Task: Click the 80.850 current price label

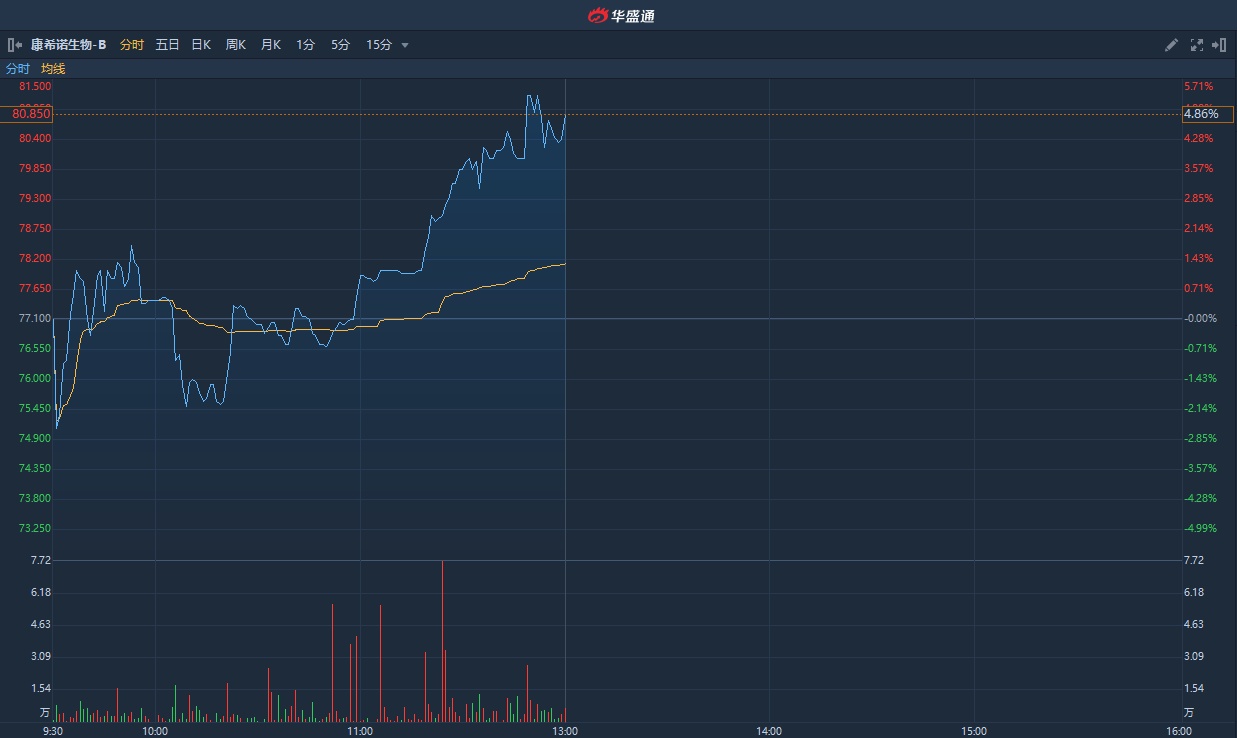Action: (x=31, y=114)
